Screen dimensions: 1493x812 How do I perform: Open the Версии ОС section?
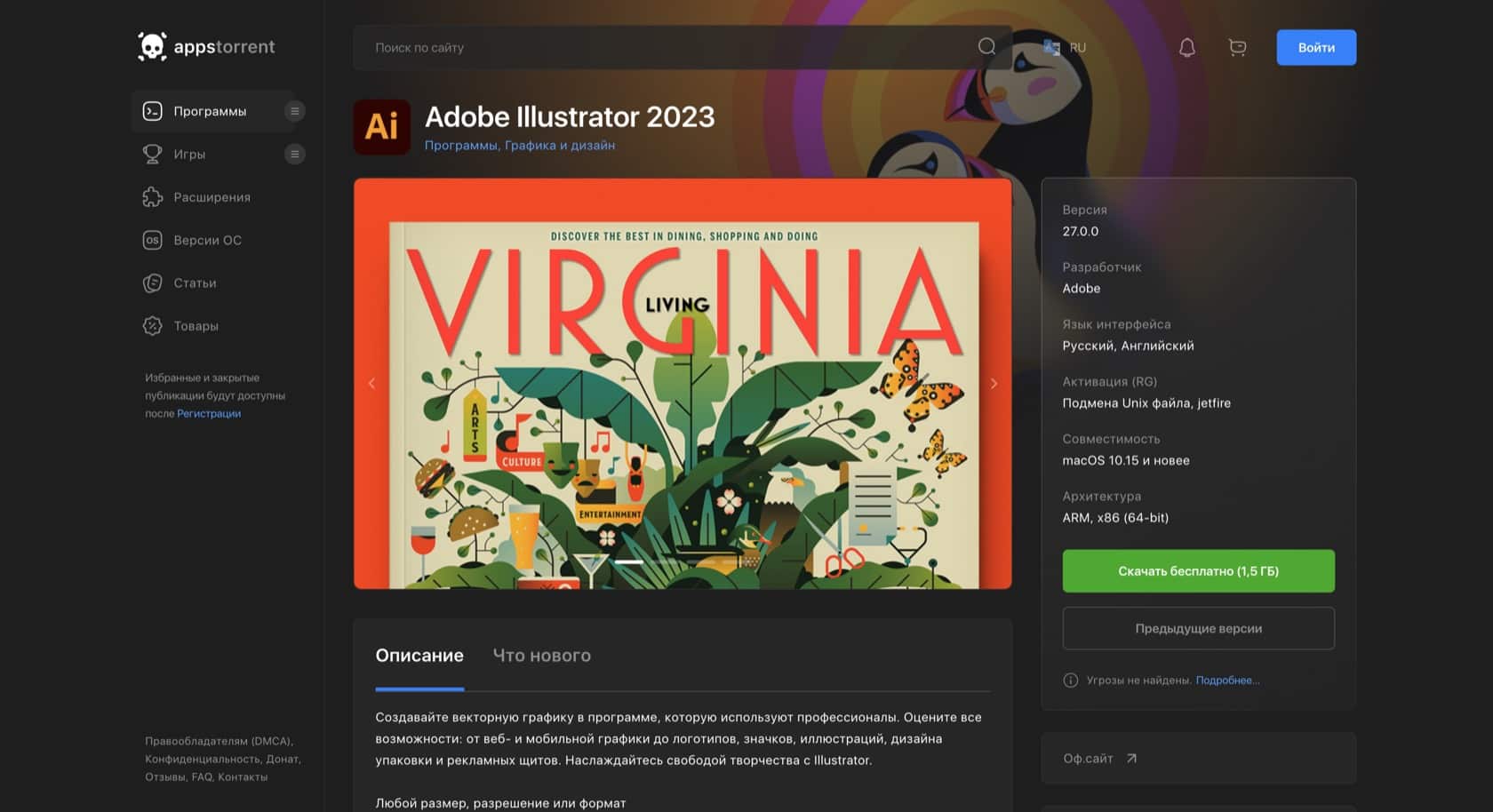pyautogui.click(x=207, y=240)
